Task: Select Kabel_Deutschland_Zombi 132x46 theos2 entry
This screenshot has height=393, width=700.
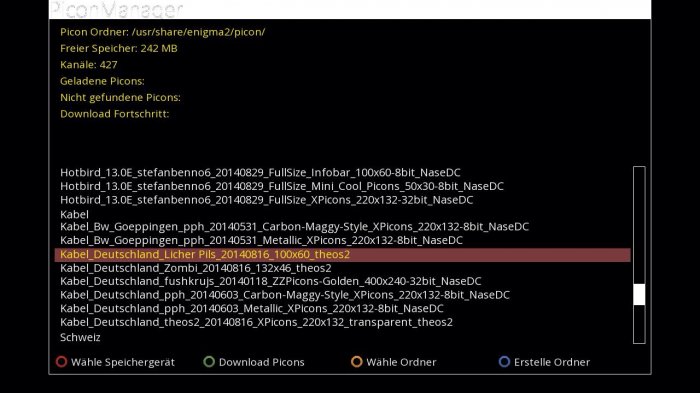Action: 196,268
